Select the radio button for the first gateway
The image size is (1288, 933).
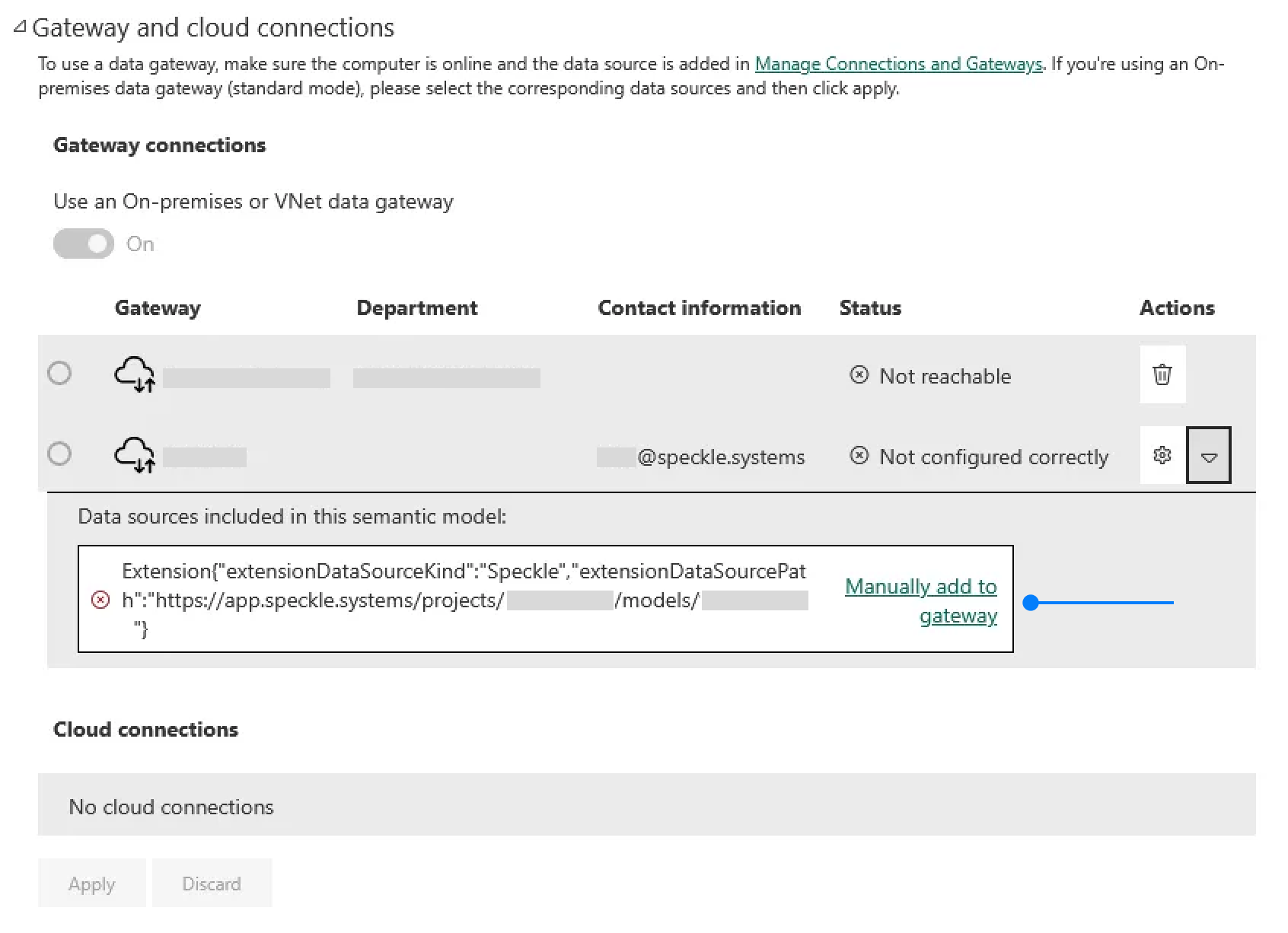[60, 374]
